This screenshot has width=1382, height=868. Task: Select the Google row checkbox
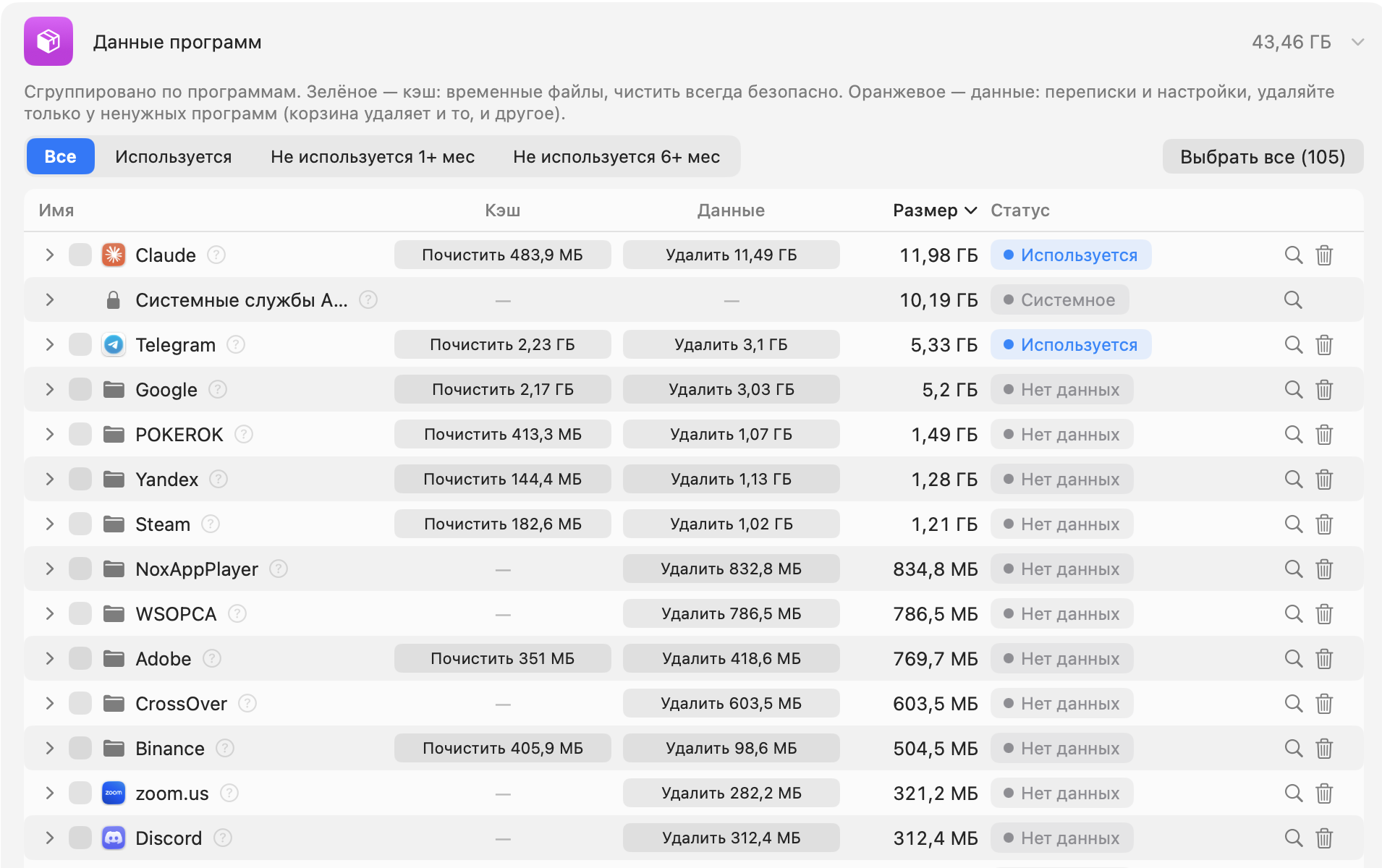point(80,390)
